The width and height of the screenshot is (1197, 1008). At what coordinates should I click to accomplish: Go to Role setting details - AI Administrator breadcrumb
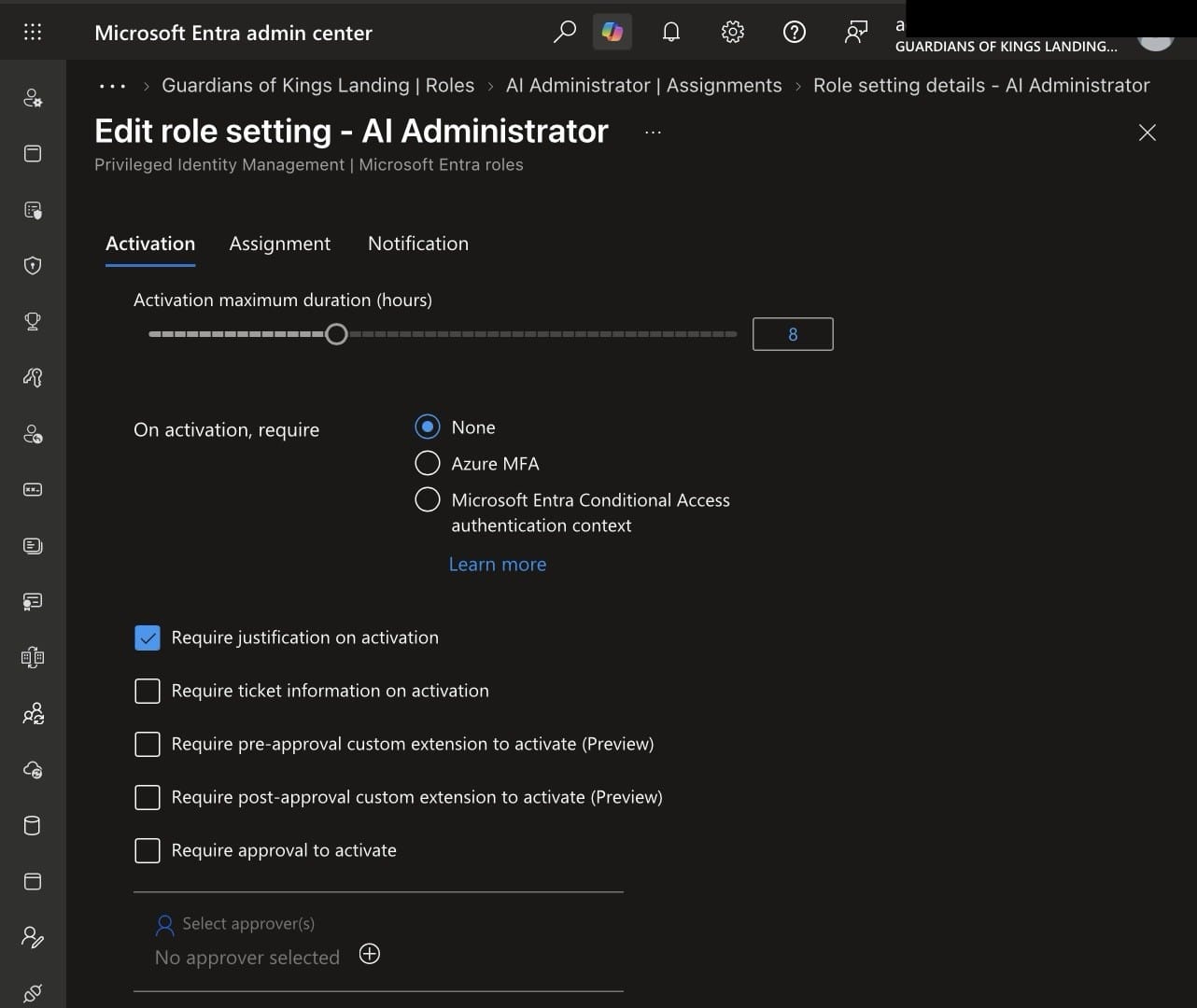[981, 85]
